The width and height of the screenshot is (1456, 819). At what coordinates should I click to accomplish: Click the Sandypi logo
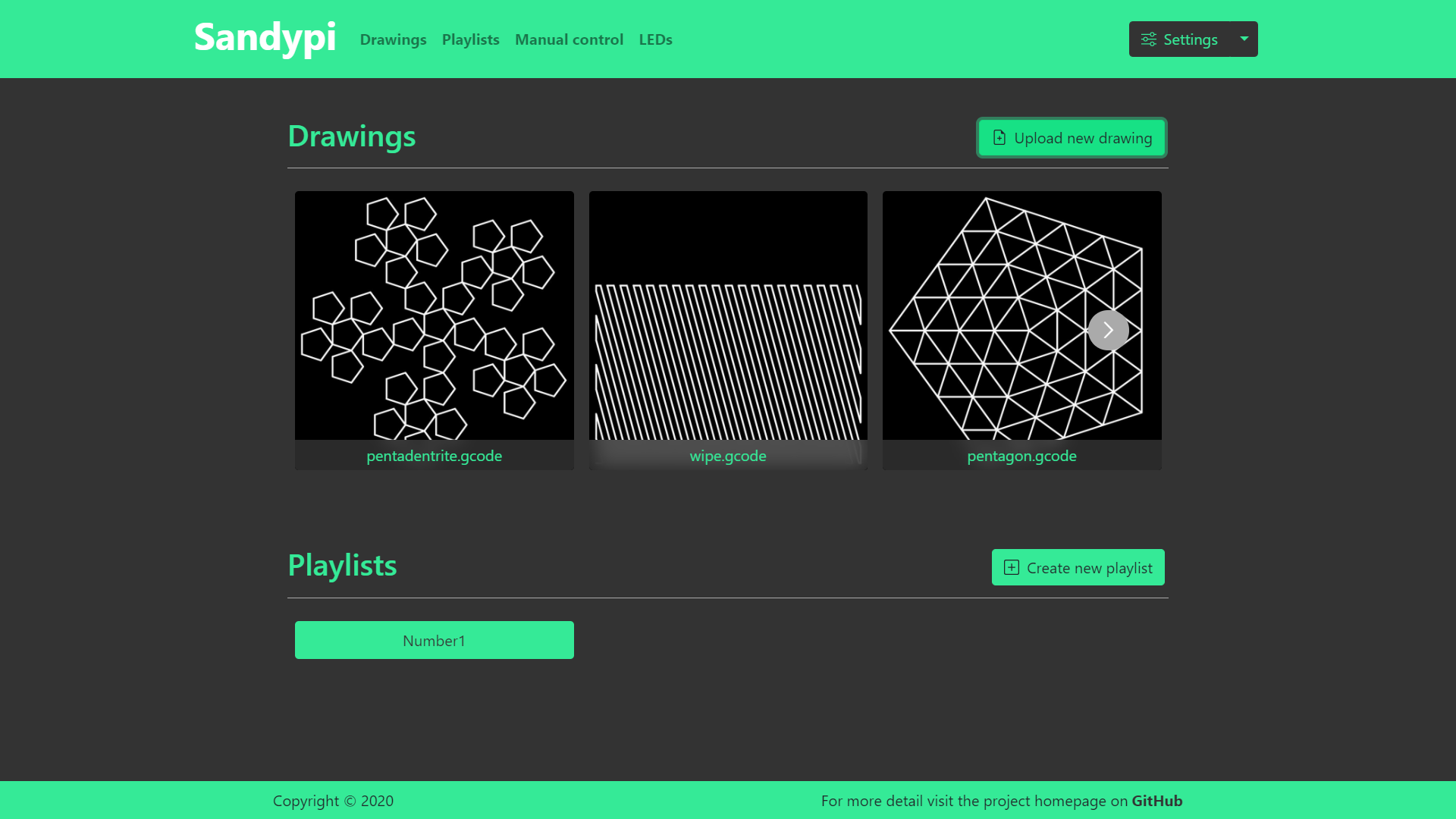[265, 38]
